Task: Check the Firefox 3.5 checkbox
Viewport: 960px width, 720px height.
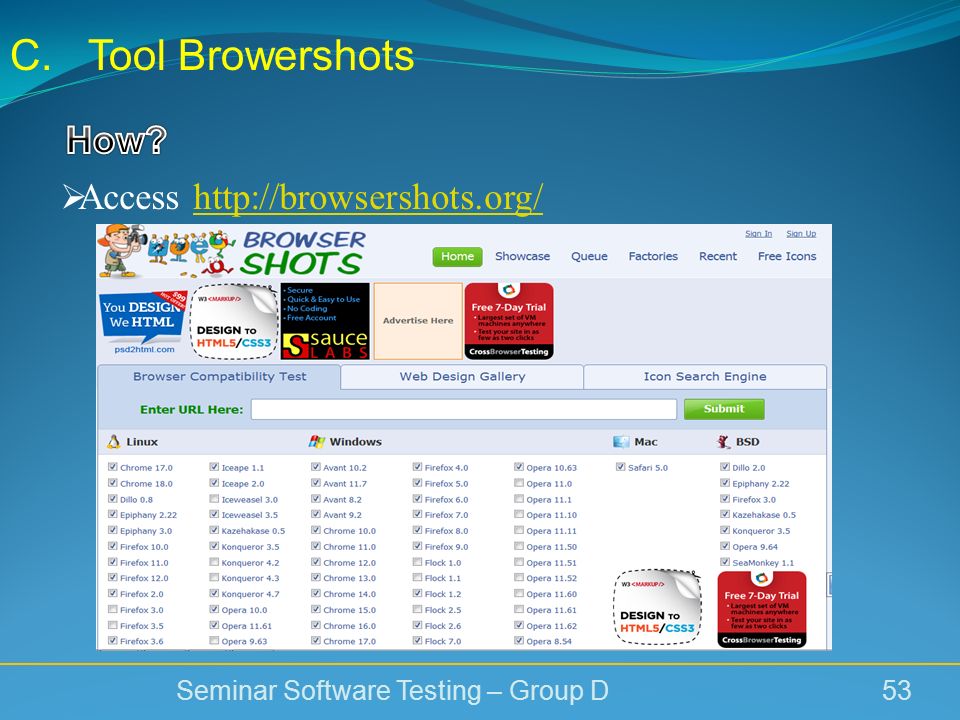Action: click(113, 625)
